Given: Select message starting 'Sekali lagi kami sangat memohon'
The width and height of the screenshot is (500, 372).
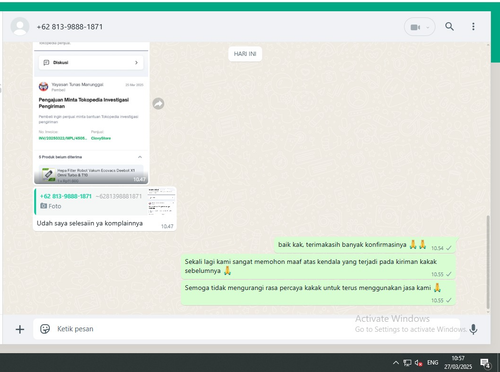Looking at the screenshot, I should tap(318, 266).
